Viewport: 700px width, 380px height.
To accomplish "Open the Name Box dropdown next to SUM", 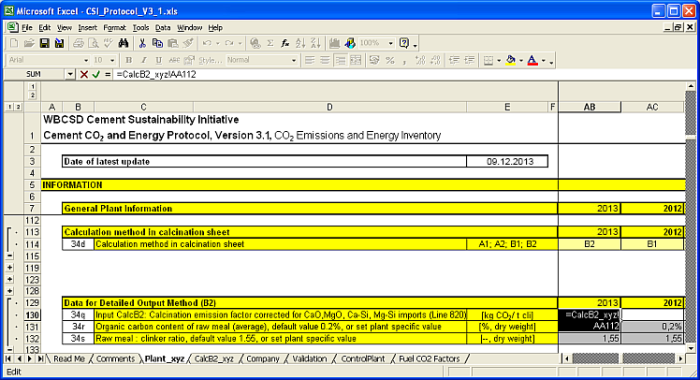I will [x=70, y=75].
